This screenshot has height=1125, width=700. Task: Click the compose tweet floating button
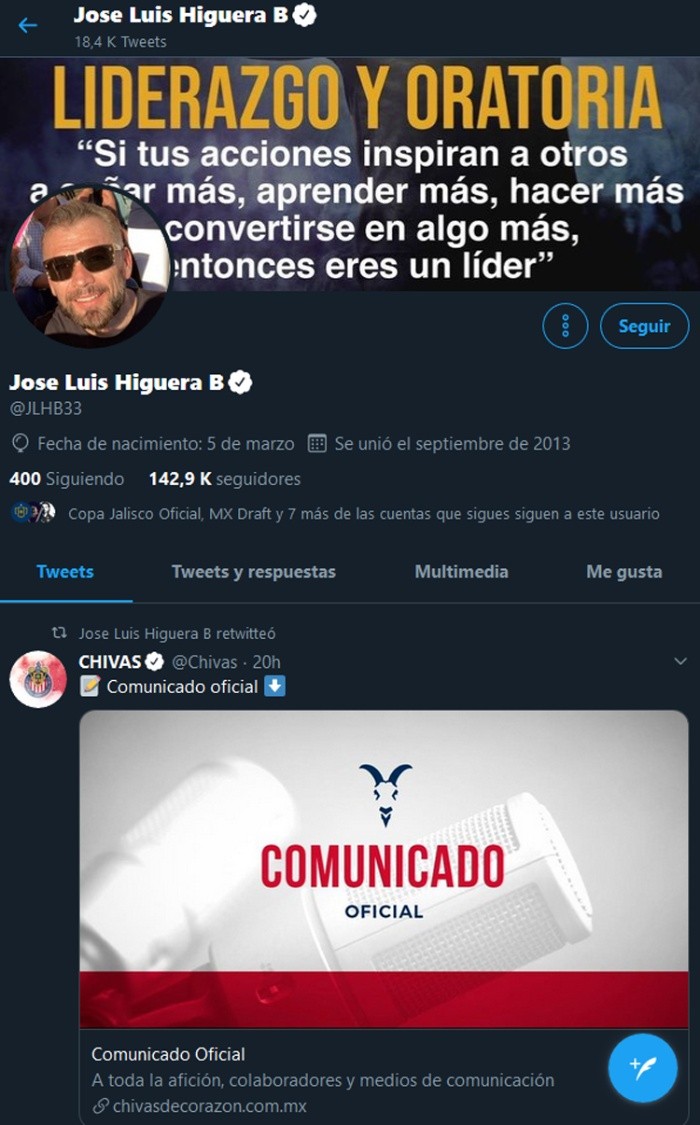tap(643, 1068)
